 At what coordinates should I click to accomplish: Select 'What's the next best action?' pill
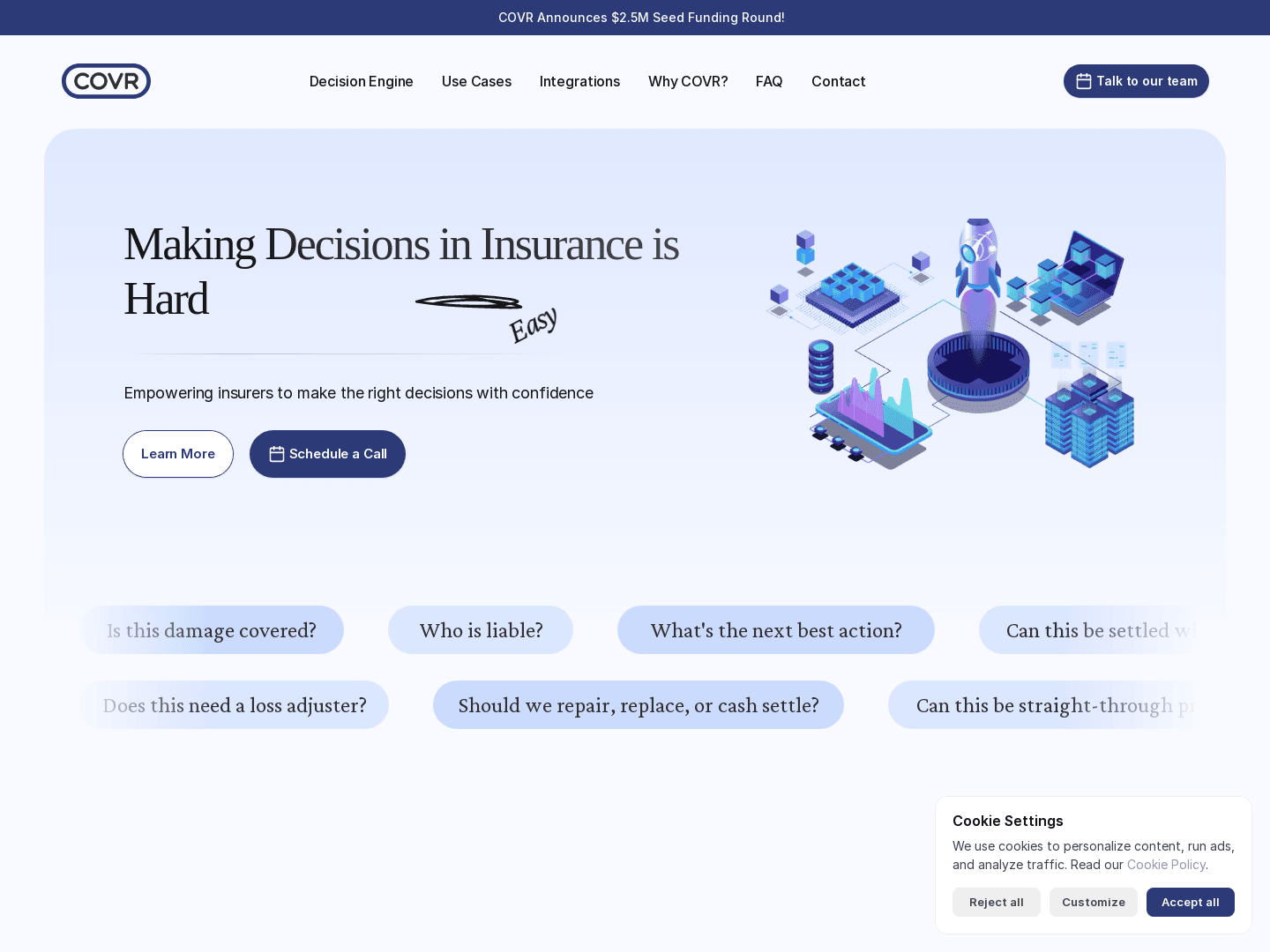tap(776, 630)
